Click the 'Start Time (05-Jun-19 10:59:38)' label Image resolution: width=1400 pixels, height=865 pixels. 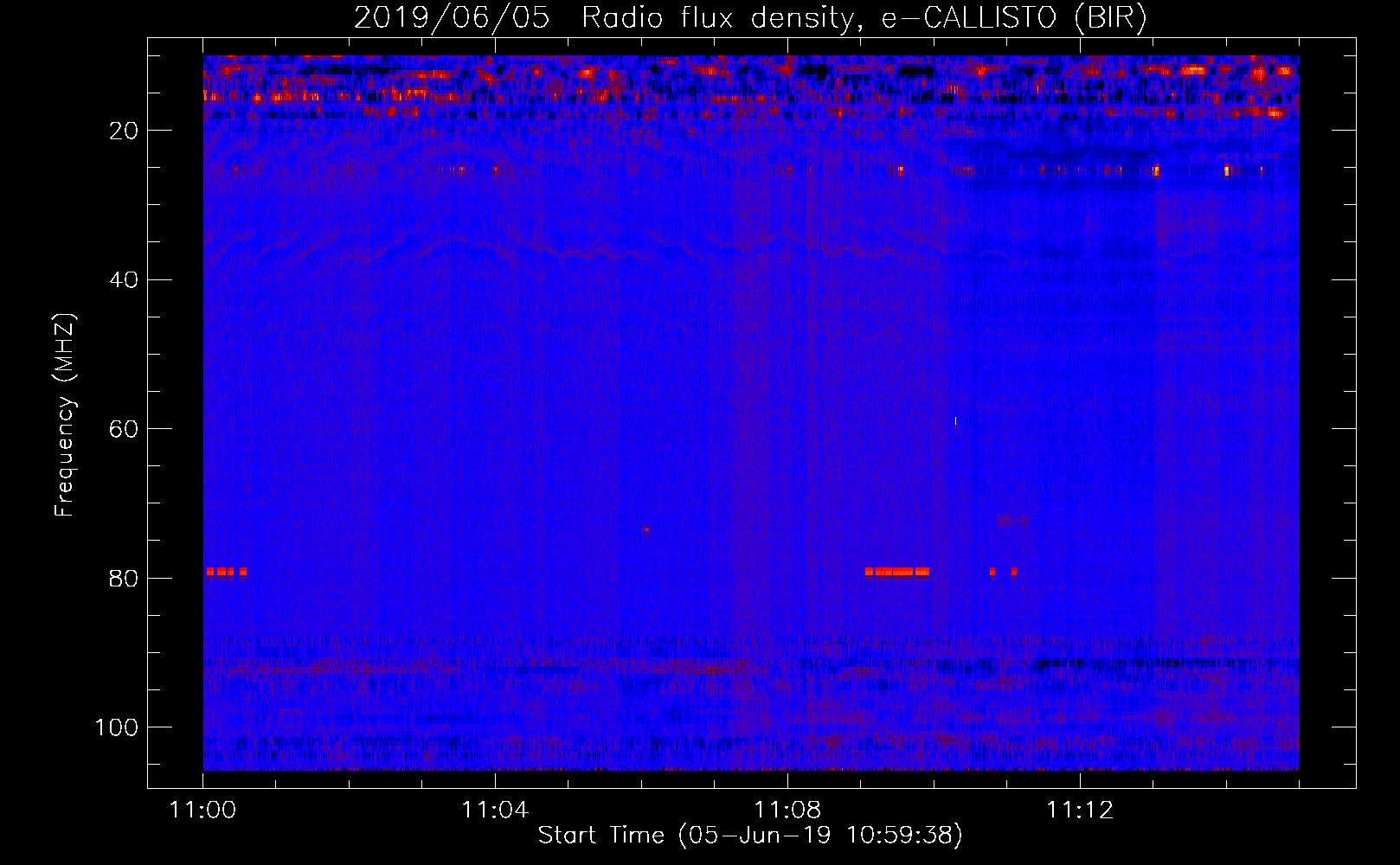point(750,836)
